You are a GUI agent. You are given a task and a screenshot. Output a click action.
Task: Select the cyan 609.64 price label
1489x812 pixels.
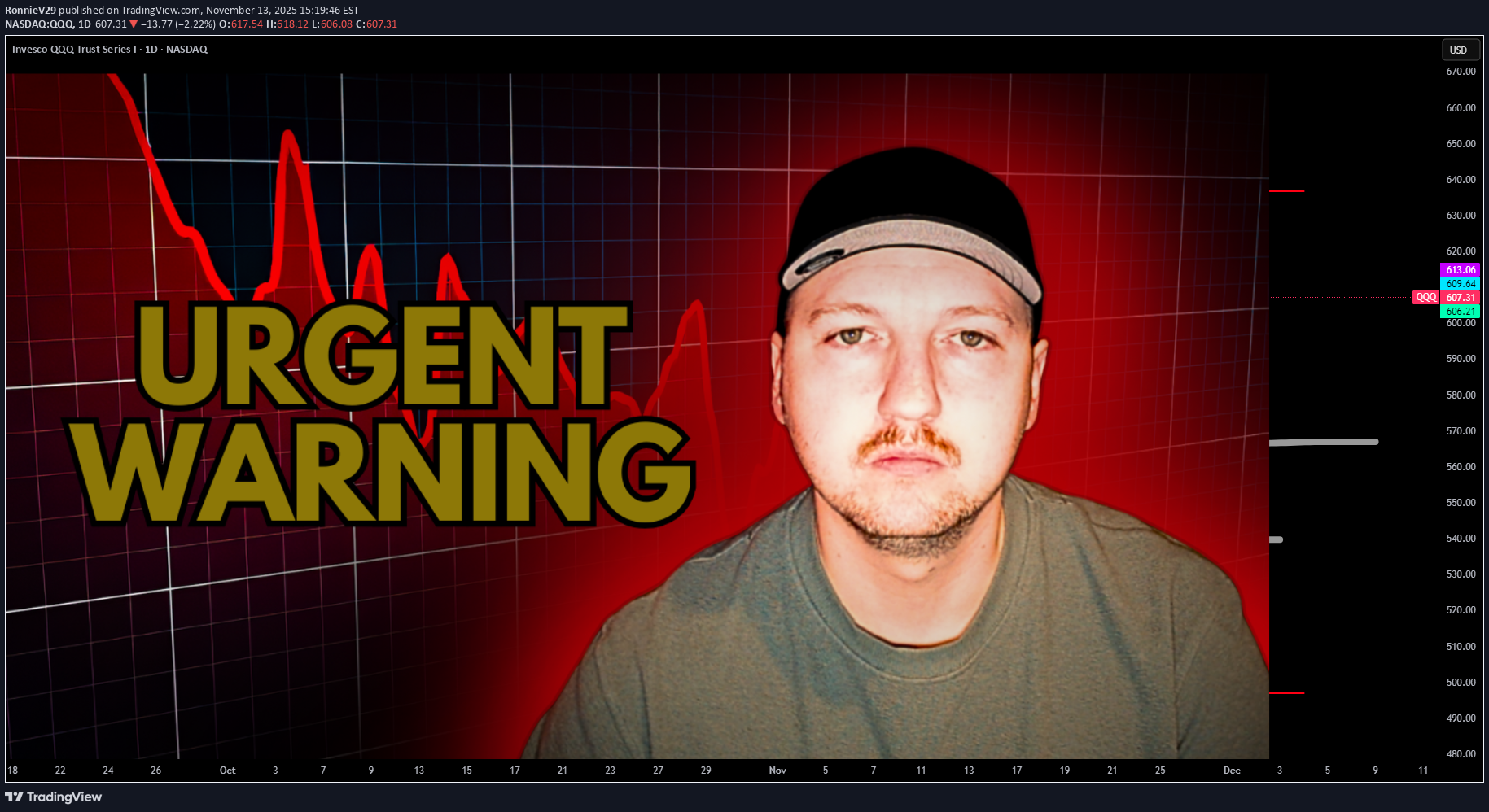(x=1461, y=284)
